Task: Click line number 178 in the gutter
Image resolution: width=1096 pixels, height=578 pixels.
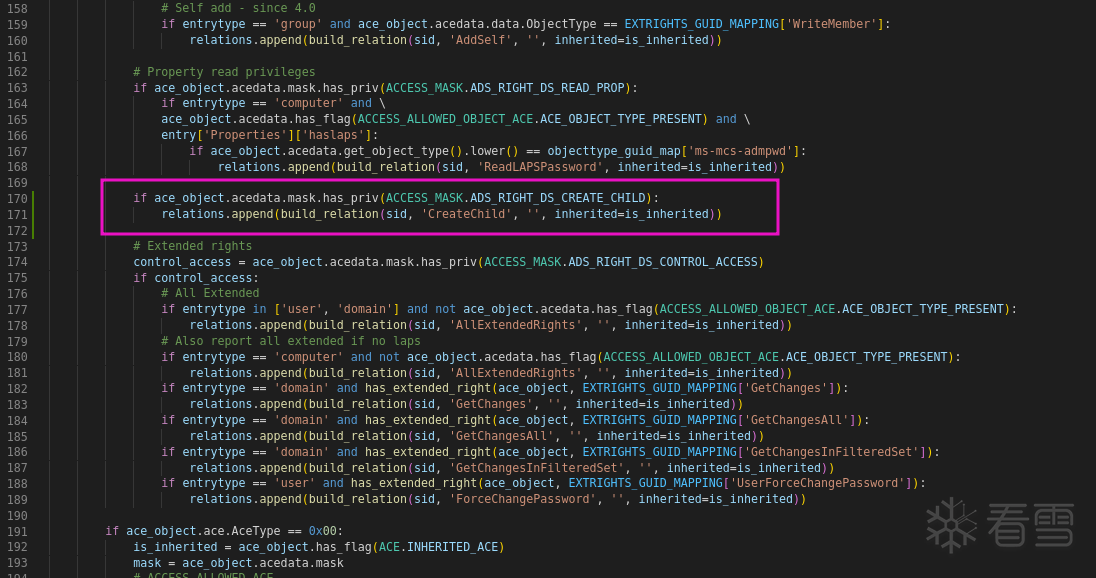Action: 17,326
